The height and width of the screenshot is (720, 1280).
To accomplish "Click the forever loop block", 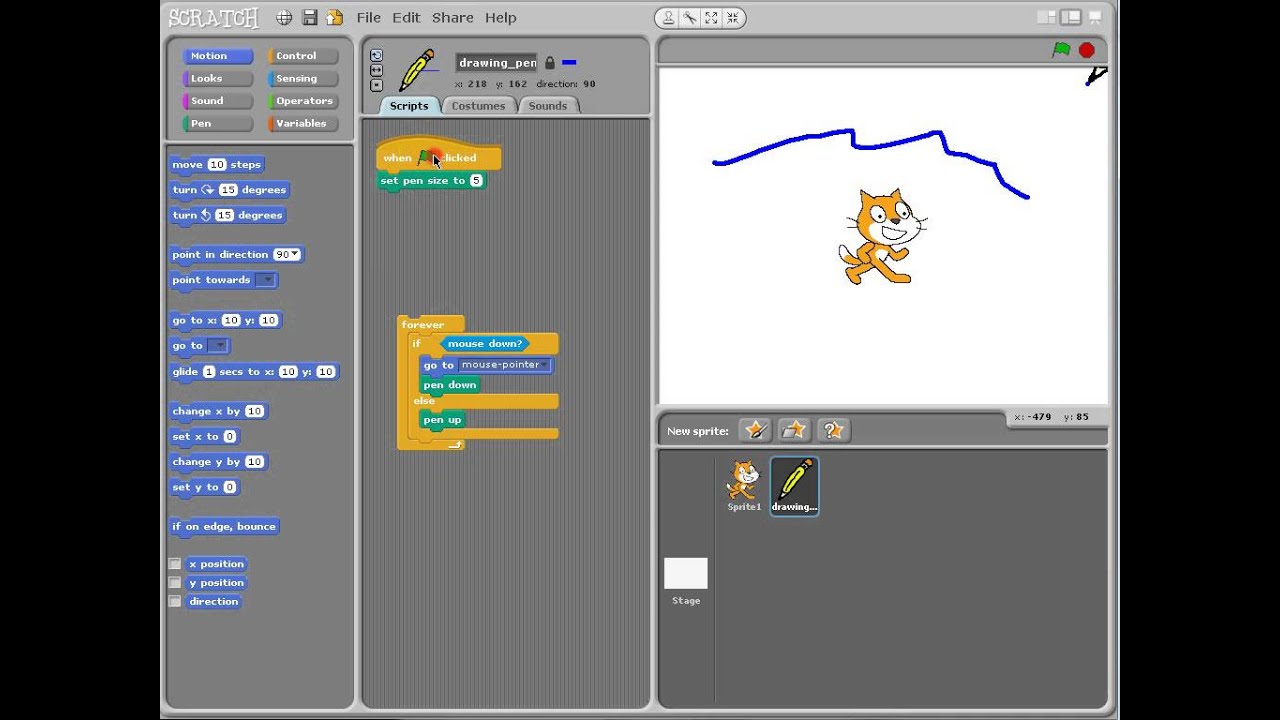I will point(423,325).
